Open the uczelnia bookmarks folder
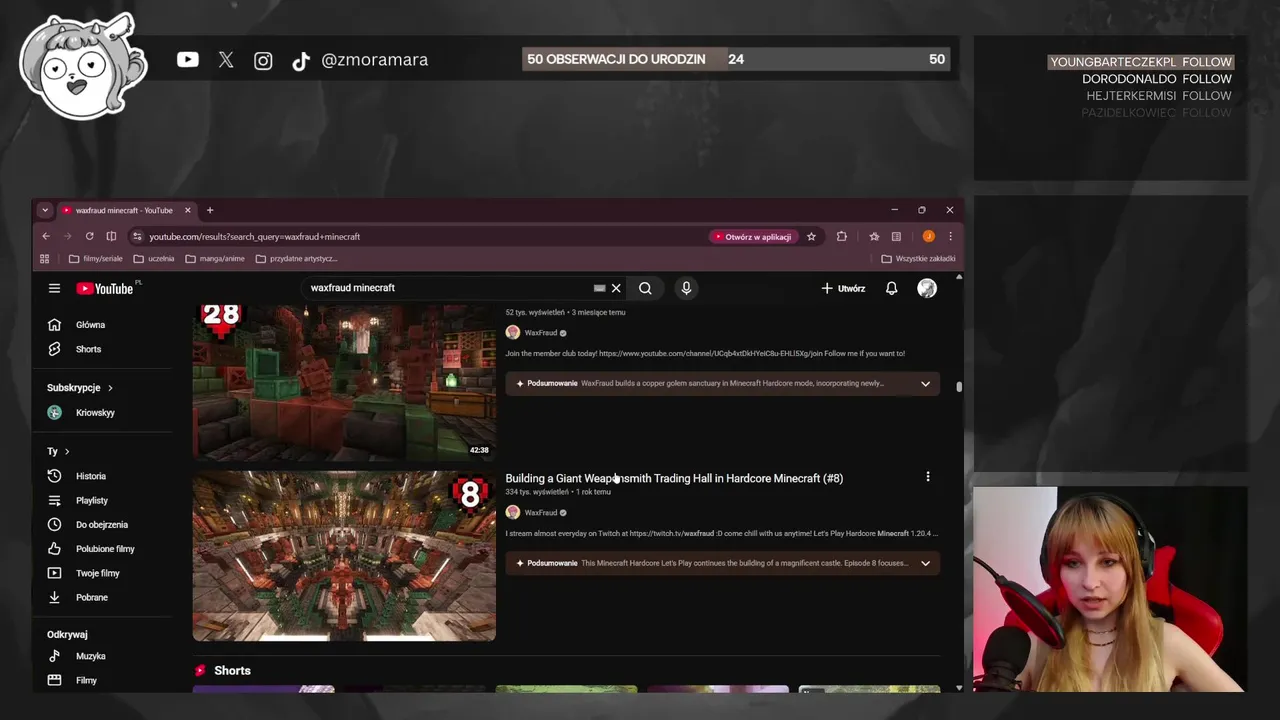The width and height of the screenshot is (1280, 720). click(154, 259)
